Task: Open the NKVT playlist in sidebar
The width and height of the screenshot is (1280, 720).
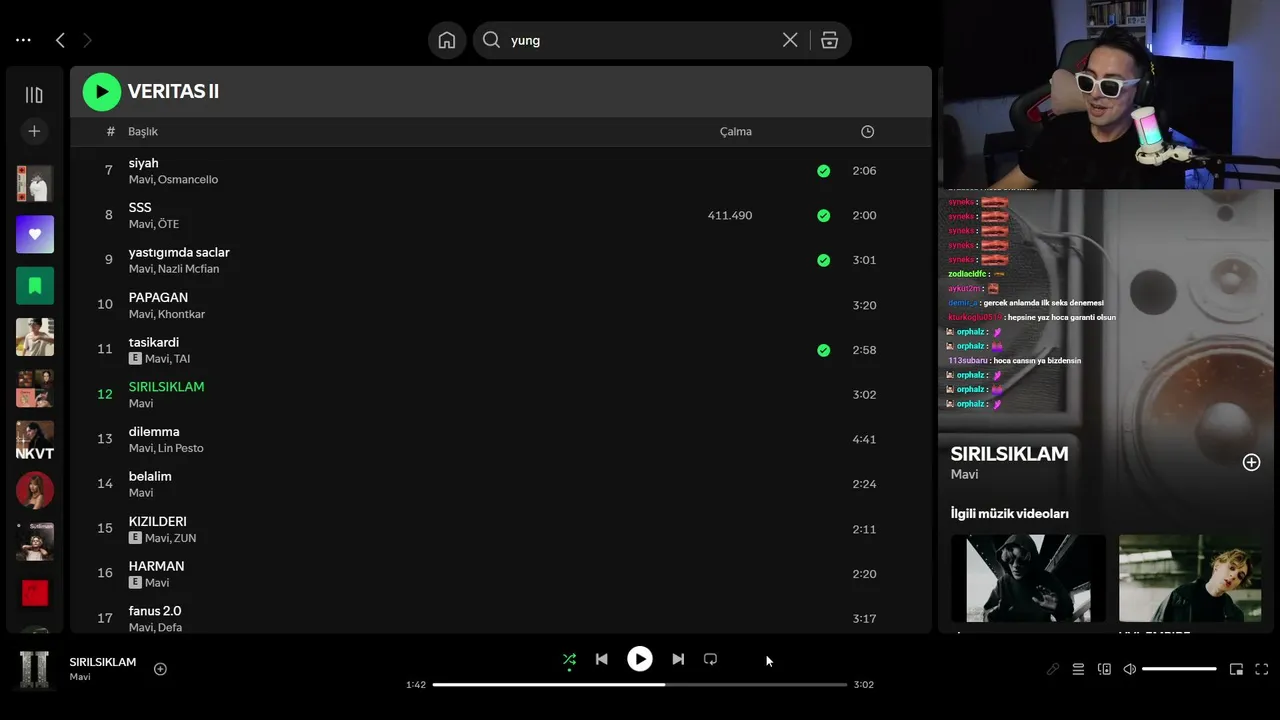Action: (x=35, y=440)
